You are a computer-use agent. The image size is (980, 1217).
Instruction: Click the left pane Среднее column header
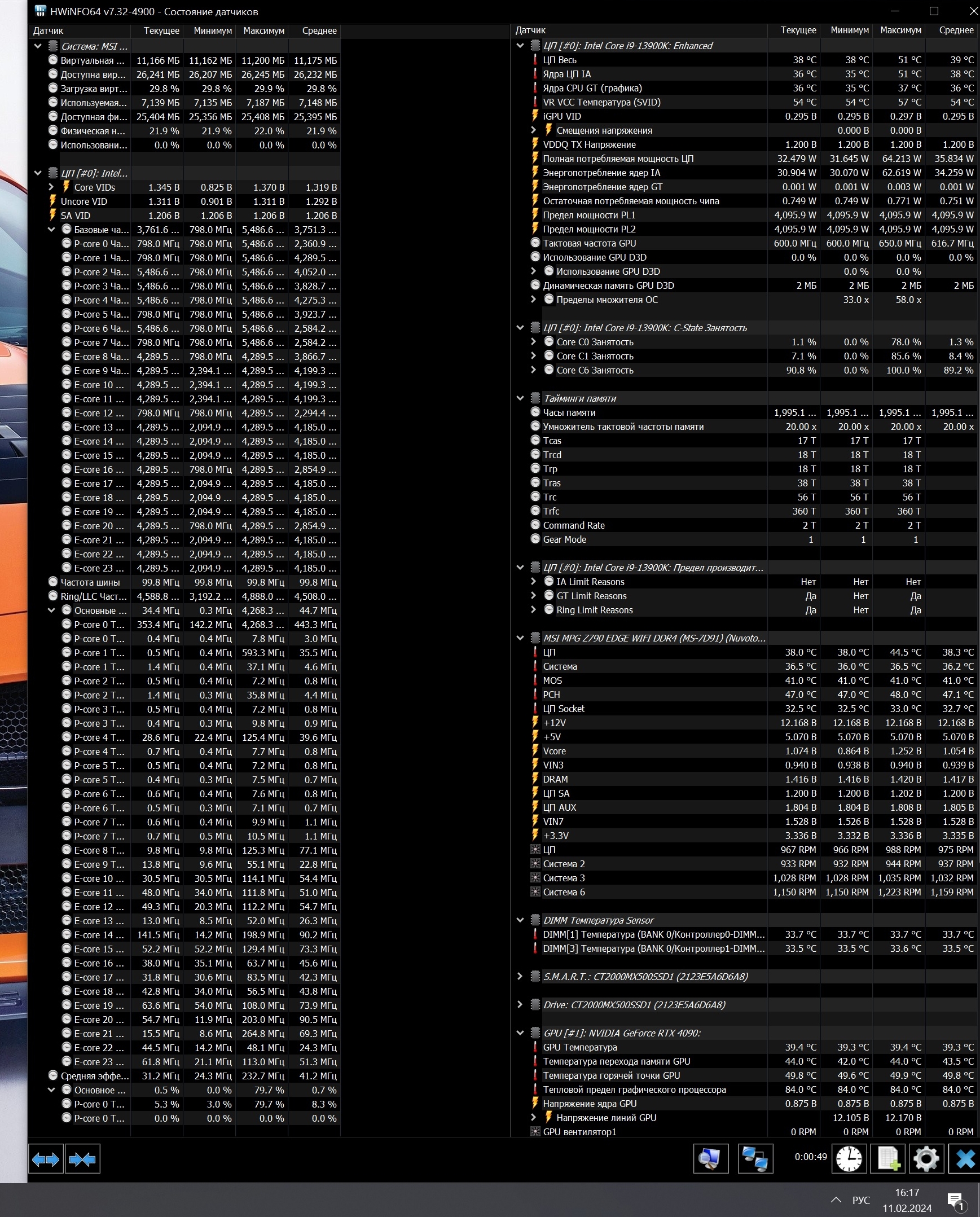pos(314,31)
